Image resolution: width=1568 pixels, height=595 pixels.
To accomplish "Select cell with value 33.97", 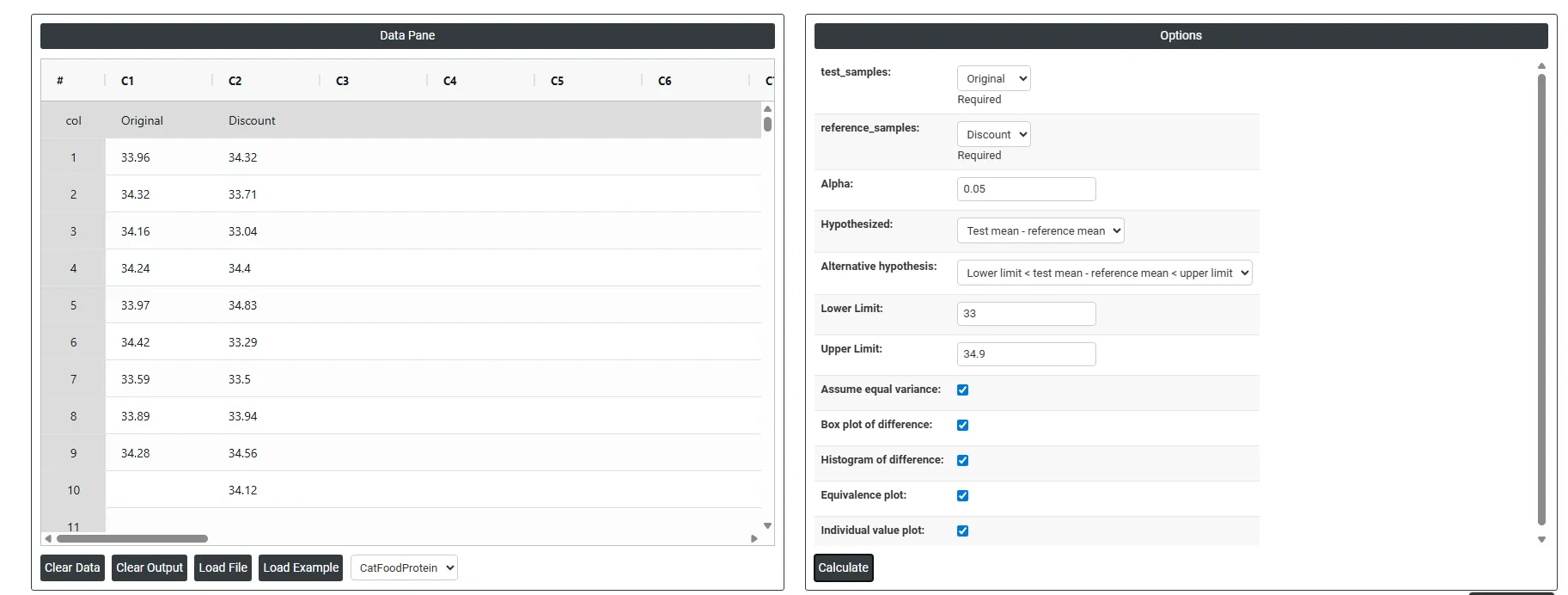I will click(x=159, y=305).
